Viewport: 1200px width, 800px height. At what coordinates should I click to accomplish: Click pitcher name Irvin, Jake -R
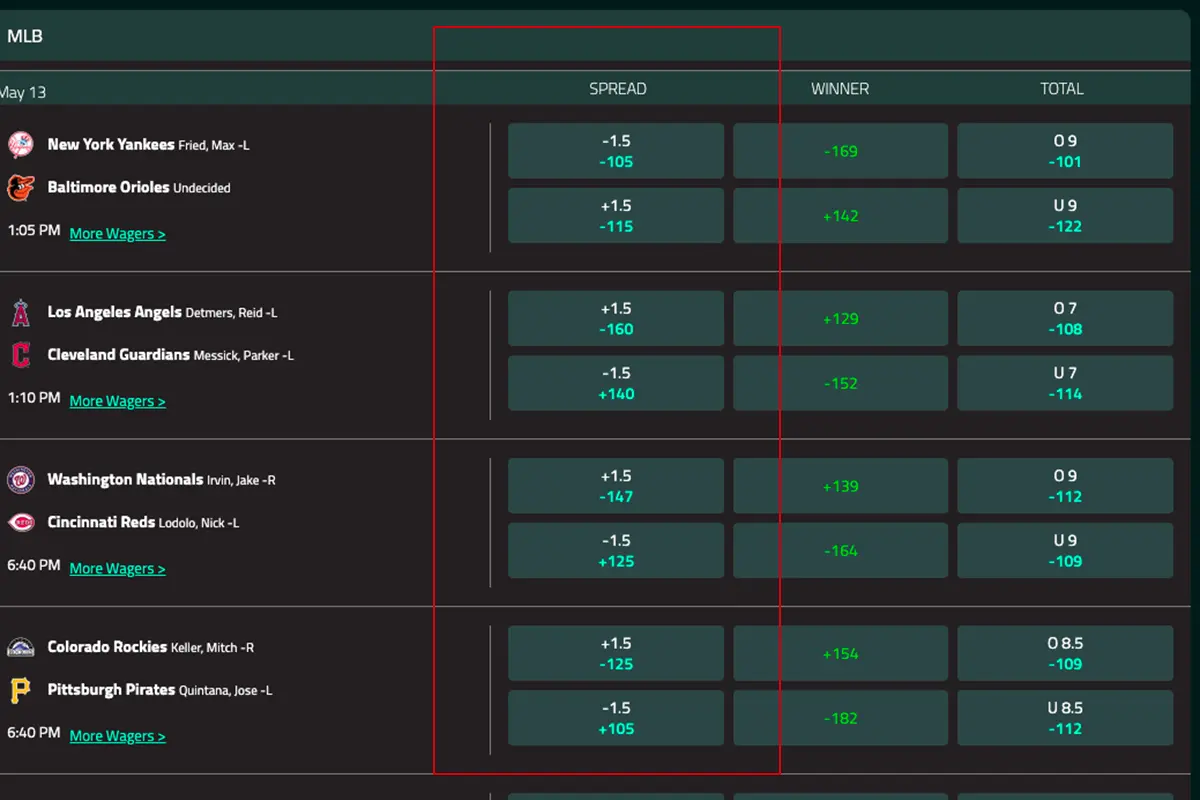click(x=241, y=481)
